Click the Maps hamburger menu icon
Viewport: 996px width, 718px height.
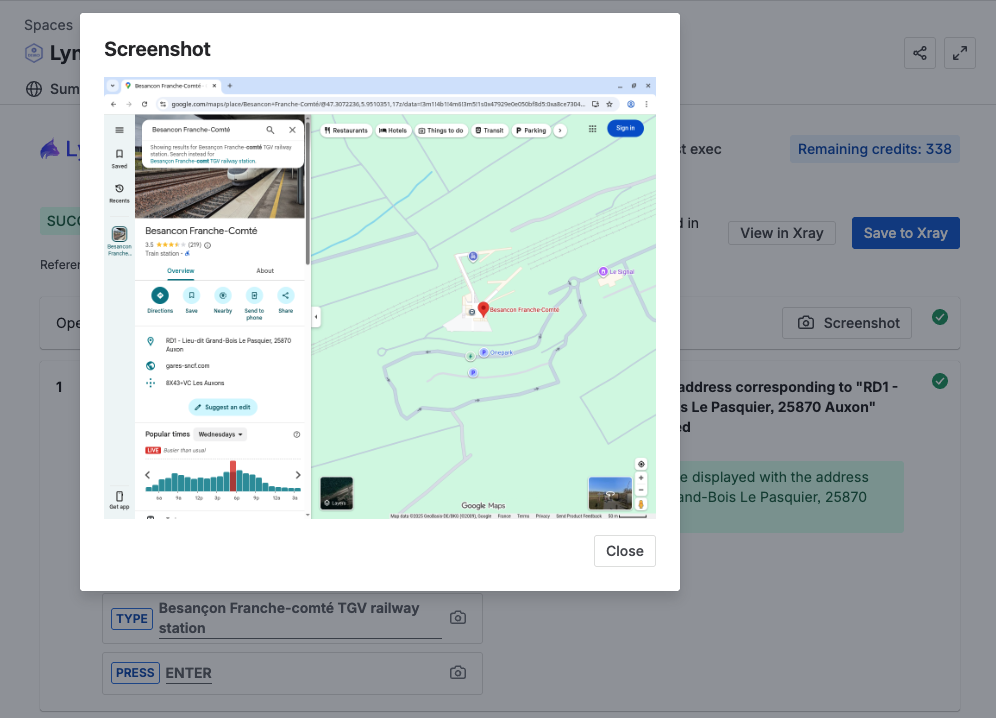pyautogui.click(x=119, y=130)
